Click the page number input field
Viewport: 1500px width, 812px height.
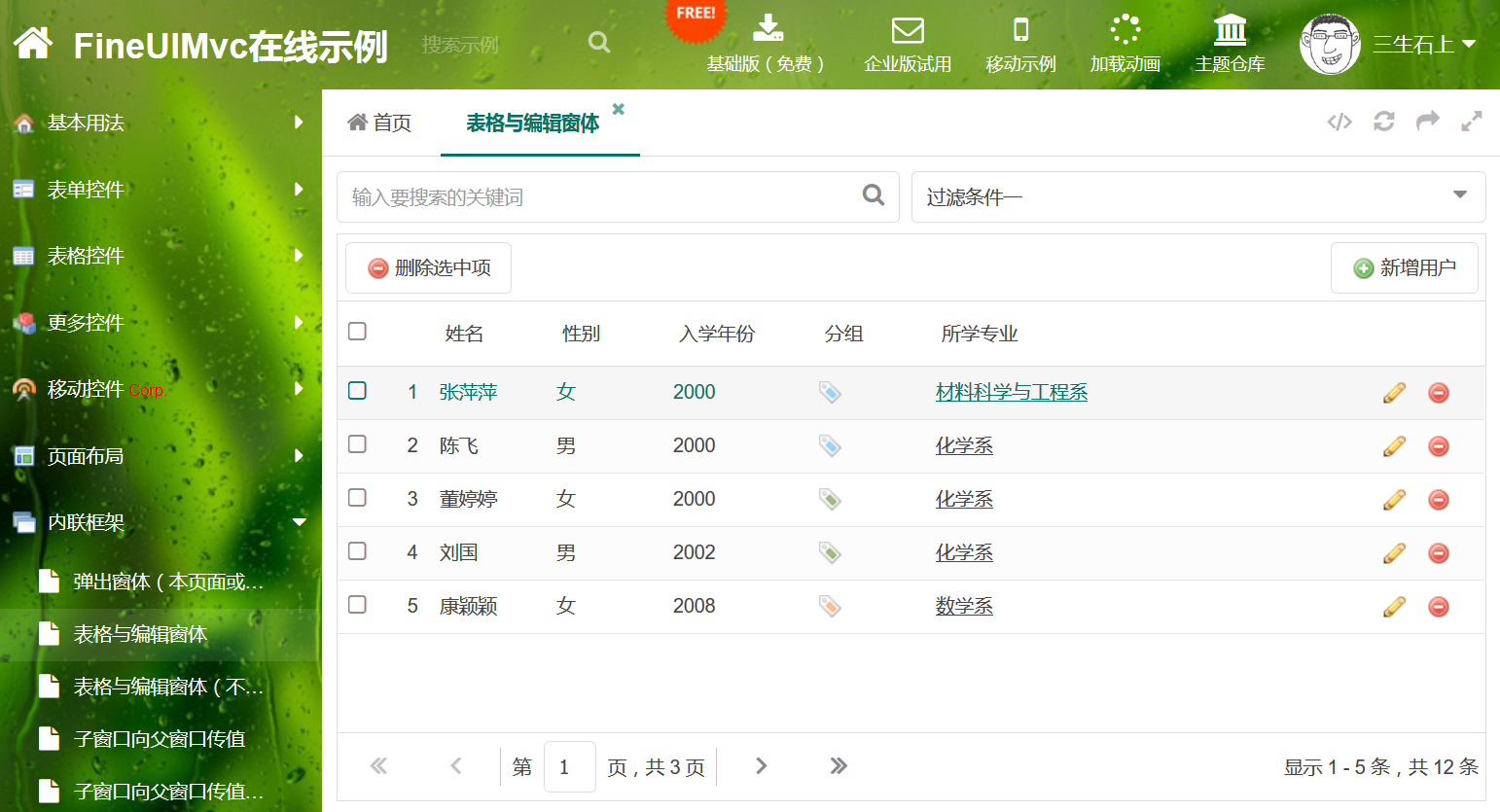(x=569, y=766)
